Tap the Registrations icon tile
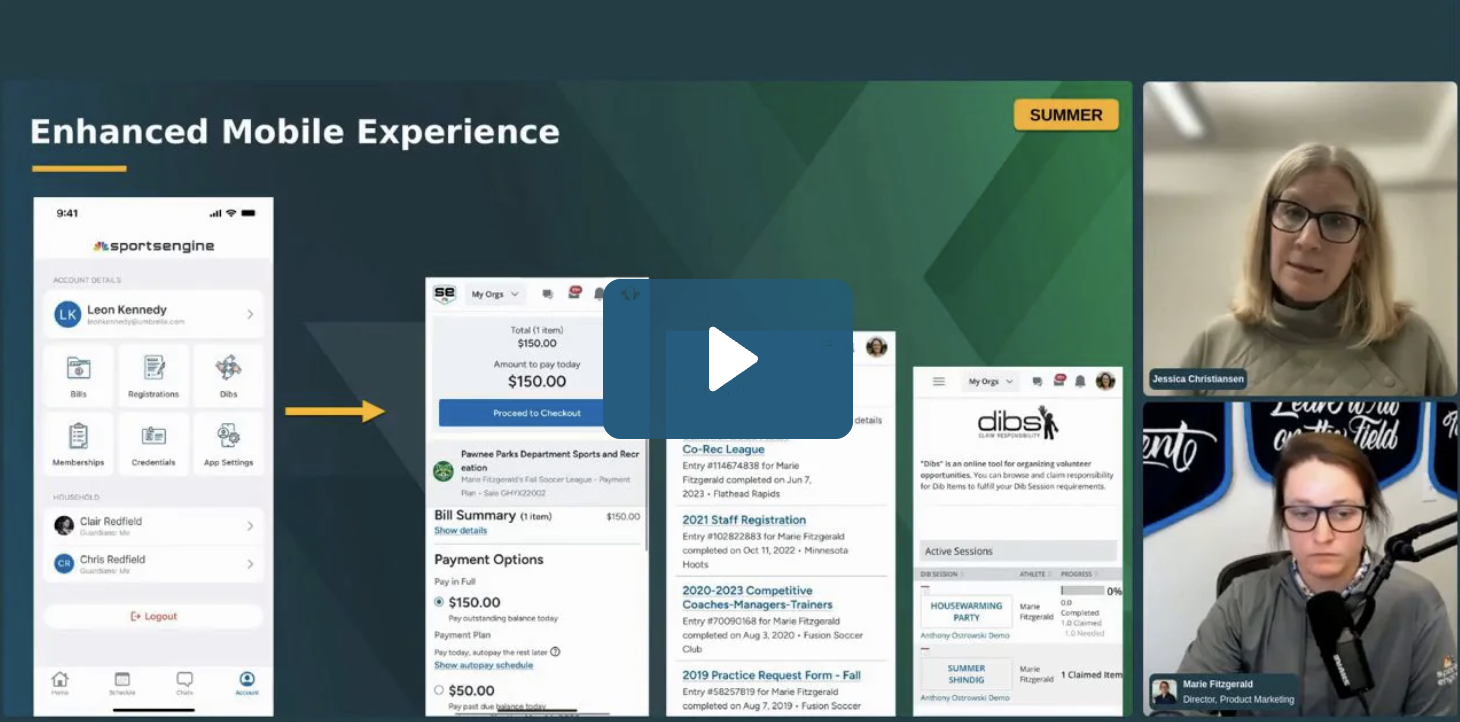The height and width of the screenshot is (722, 1460). (153, 375)
